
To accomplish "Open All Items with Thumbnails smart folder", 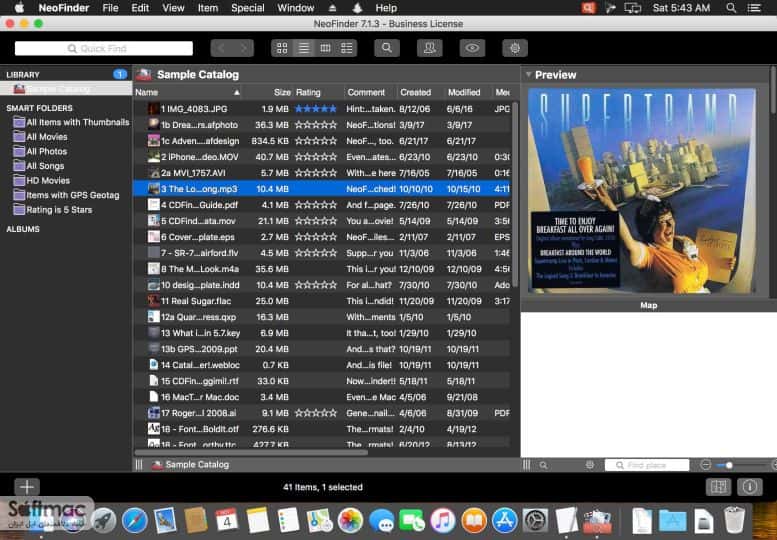I will (x=71, y=122).
